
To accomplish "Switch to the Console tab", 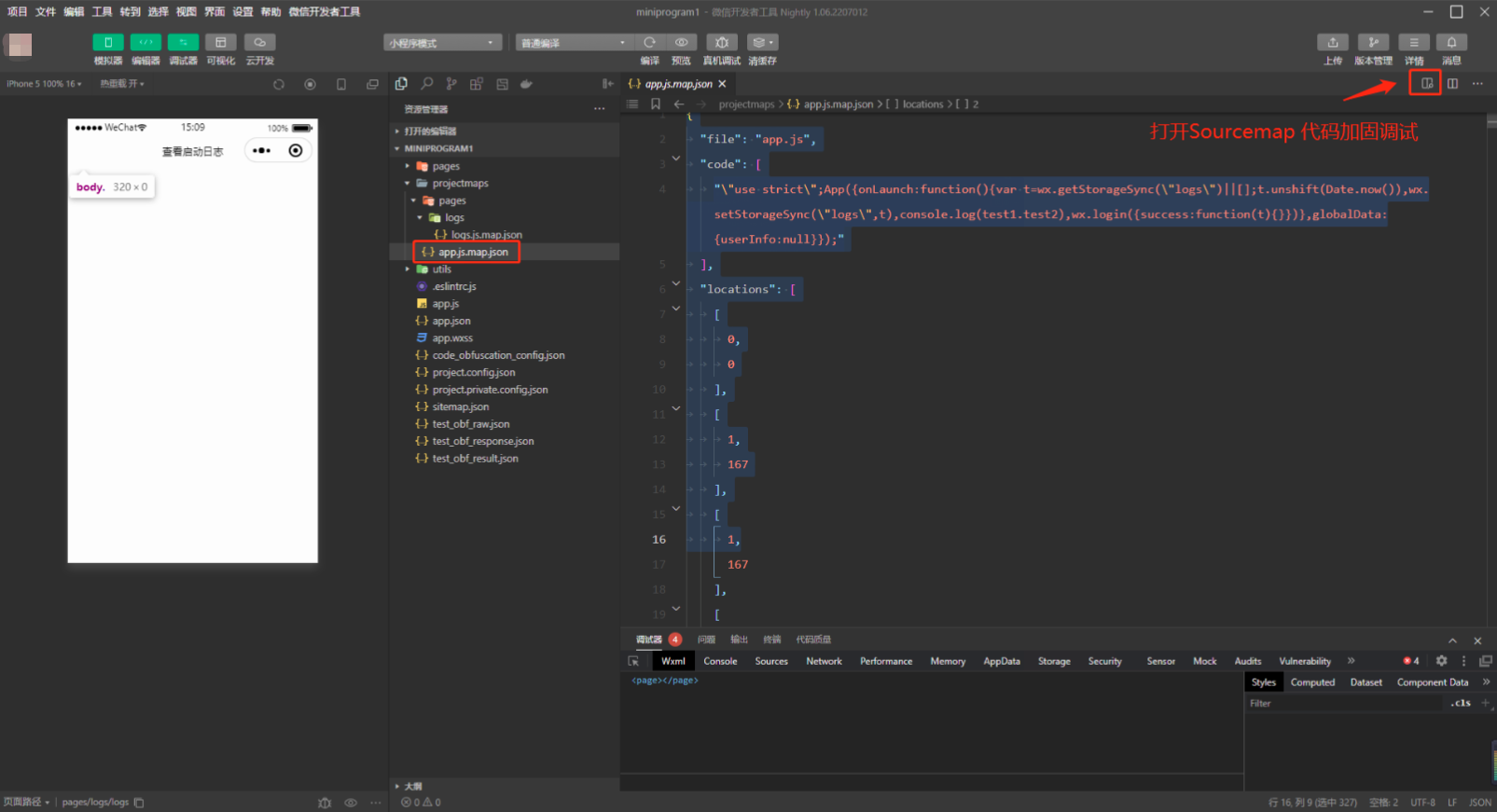I will pyautogui.click(x=720, y=661).
